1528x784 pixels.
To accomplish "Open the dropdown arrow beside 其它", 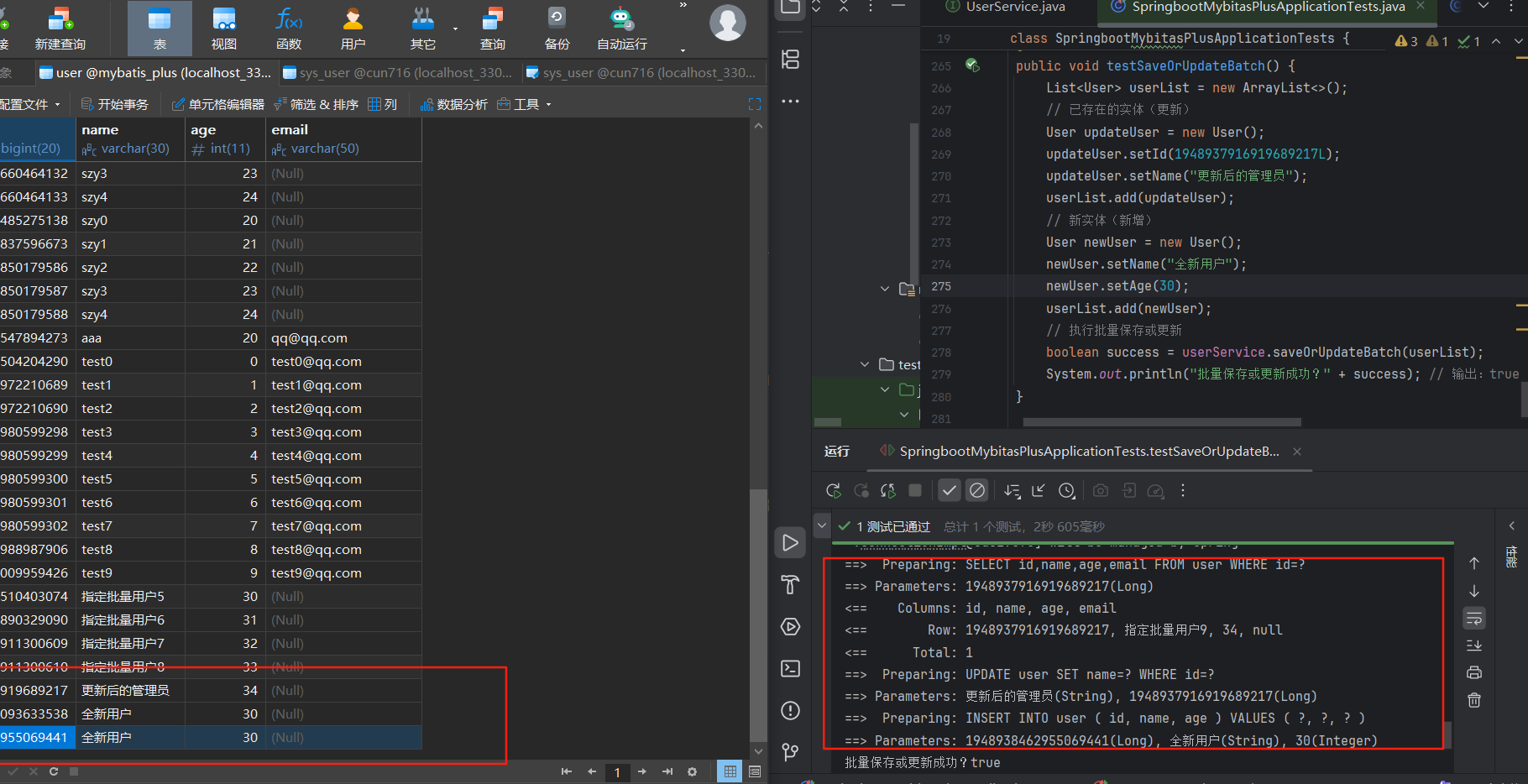I will pos(456,29).
